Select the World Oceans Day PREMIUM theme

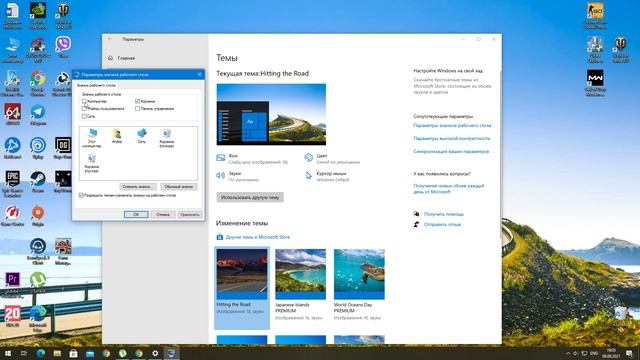pyautogui.click(x=359, y=284)
